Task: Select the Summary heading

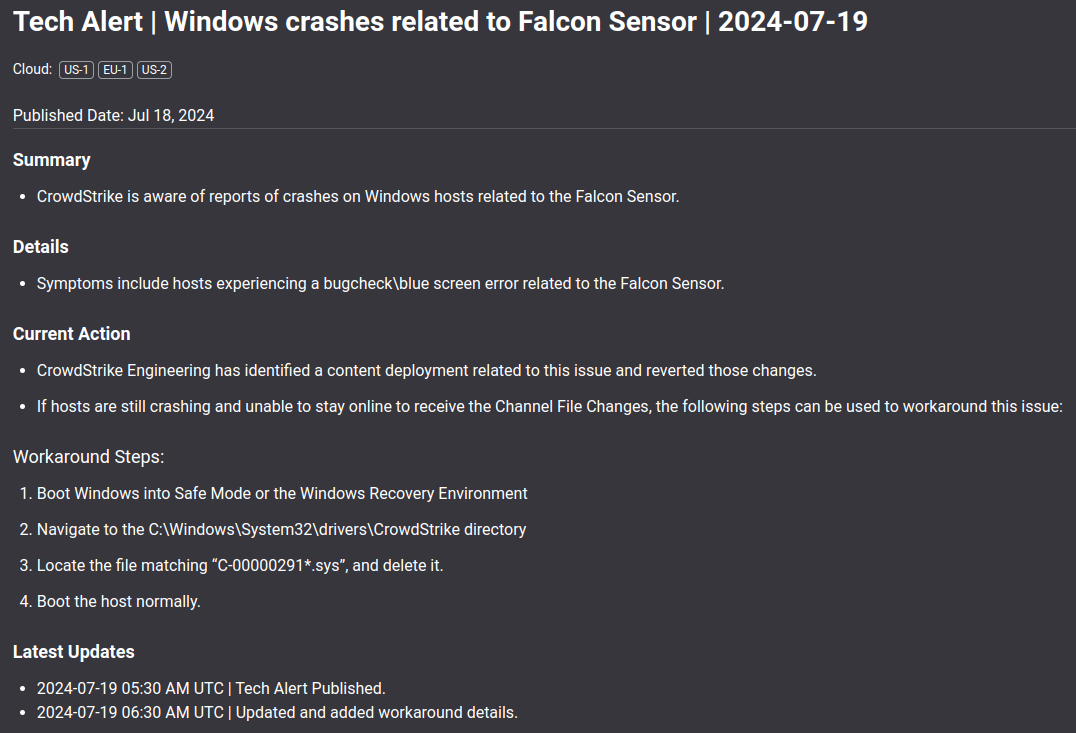Action: click(52, 160)
